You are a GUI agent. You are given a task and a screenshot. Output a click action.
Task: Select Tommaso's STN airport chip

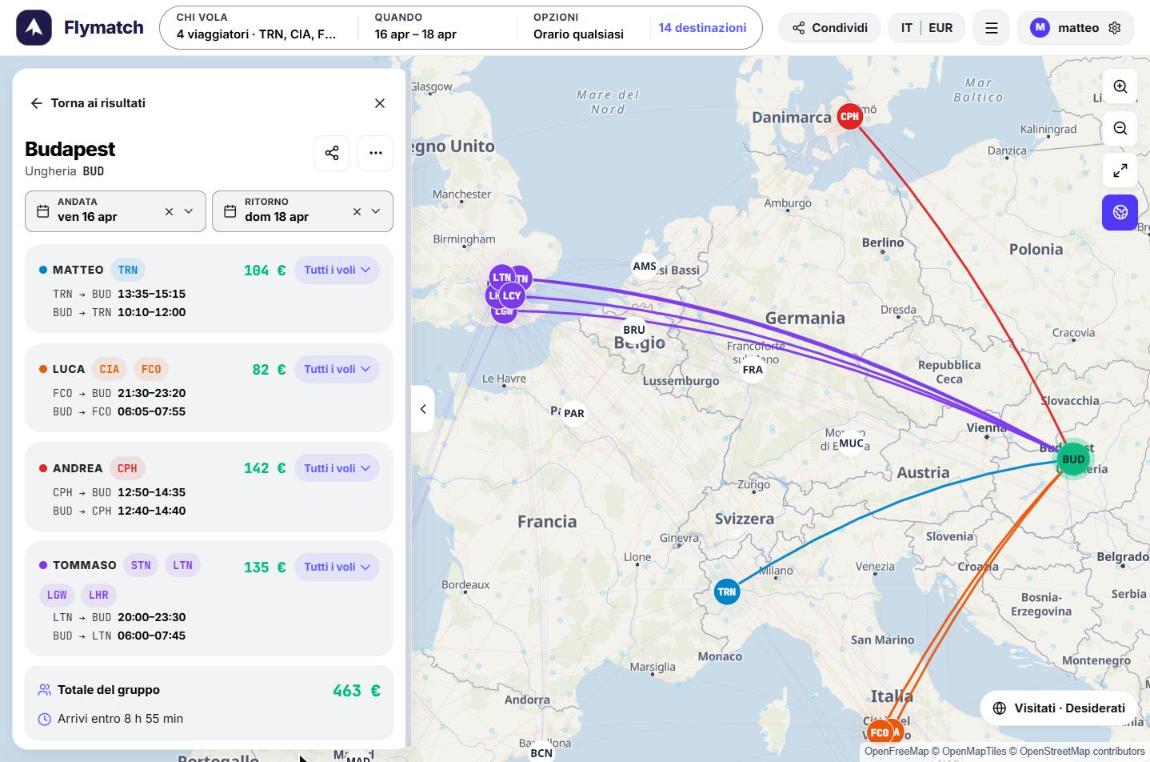pyautogui.click(x=141, y=565)
